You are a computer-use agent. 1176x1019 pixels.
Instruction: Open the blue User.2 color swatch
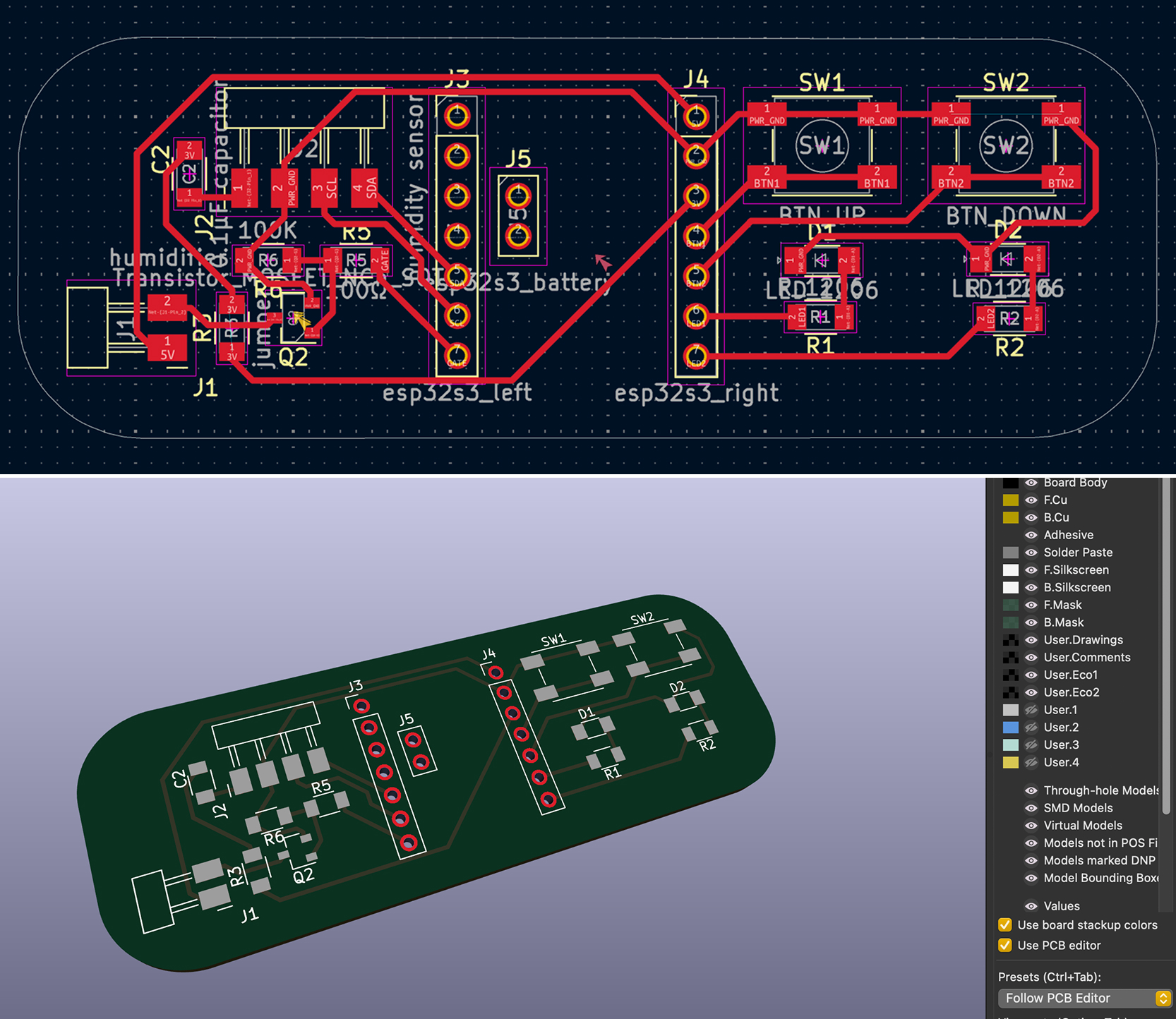pyautogui.click(x=1011, y=728)
